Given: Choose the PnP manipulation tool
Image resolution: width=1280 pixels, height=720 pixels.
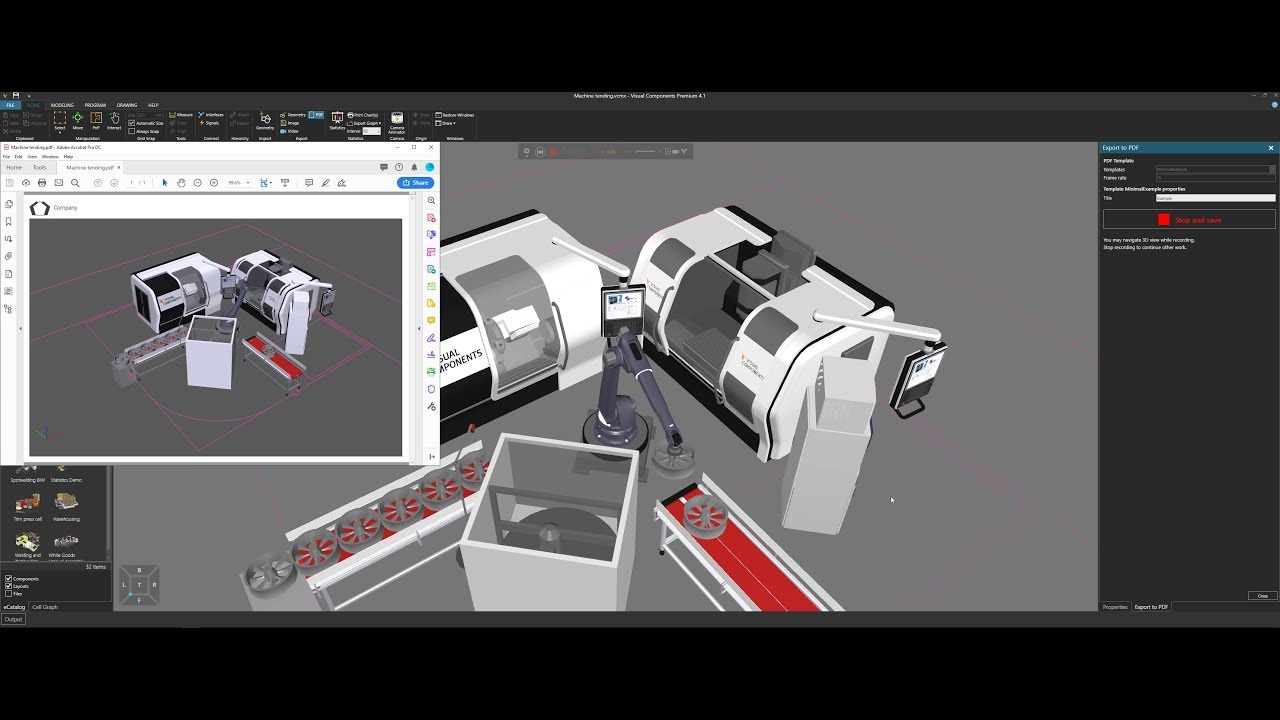Looking at the screenshot, I should 96,121.
